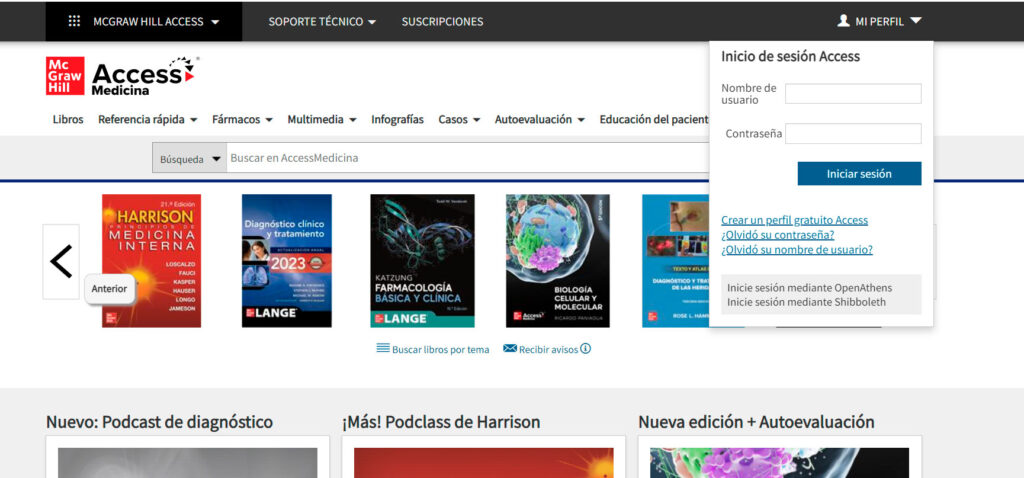Expand the Autoevaluación menu
Image resolution: width=1024 pixels, height=478 pixels.
click(x=539, y=120)
